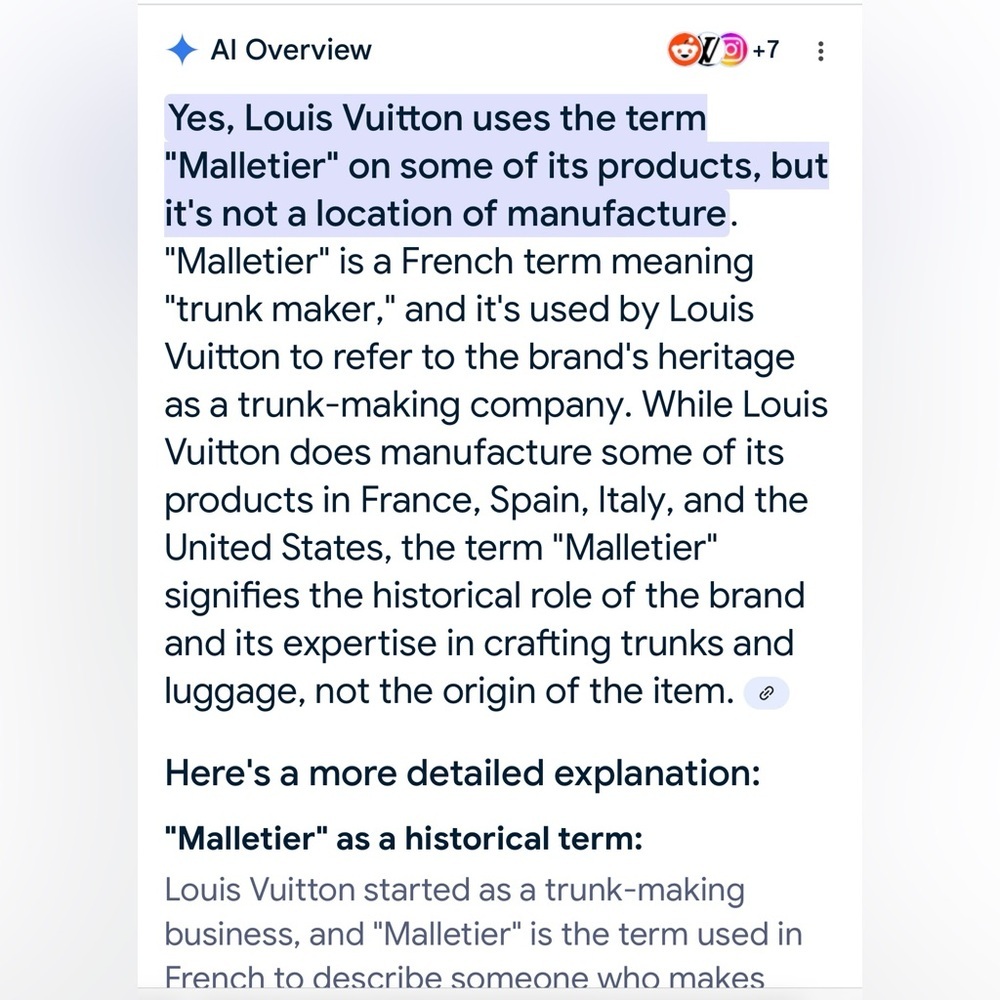Screen dimensions: 1000x1000
Task: Click the '"Malletier" as a historical term:' subheading
Action: tap(403, 839)
